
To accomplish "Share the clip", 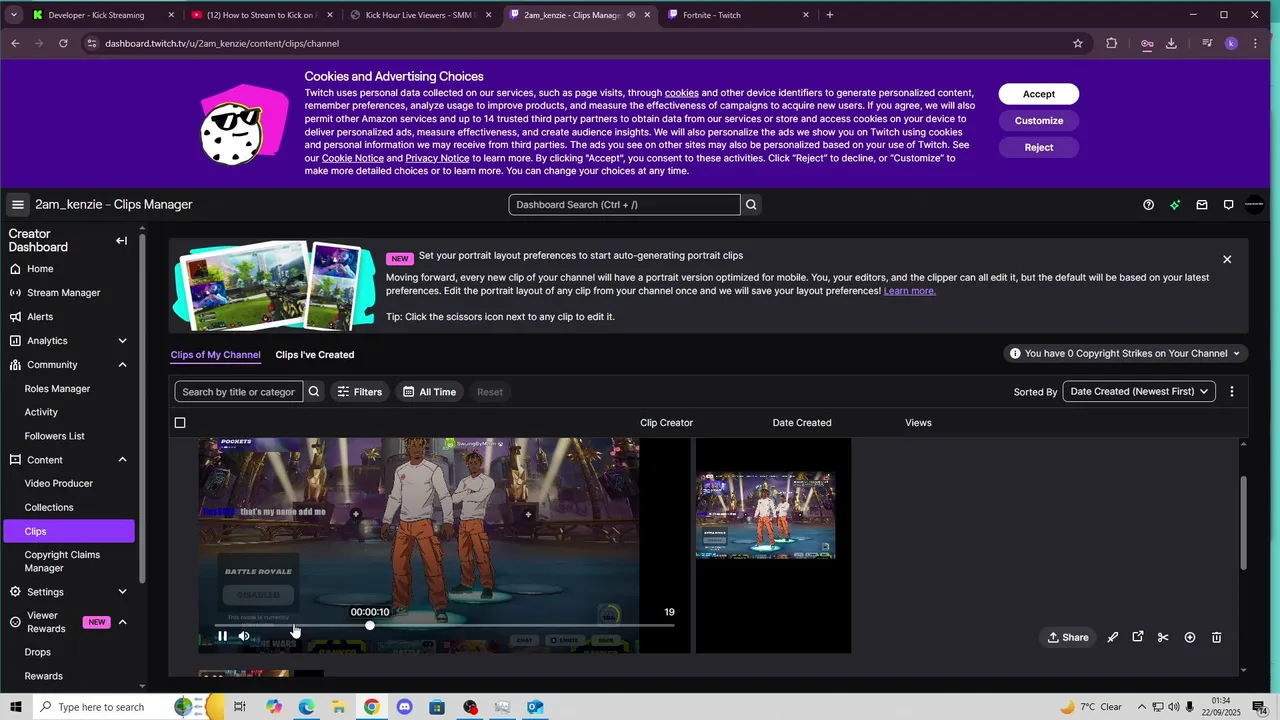I will [1068, 637].
